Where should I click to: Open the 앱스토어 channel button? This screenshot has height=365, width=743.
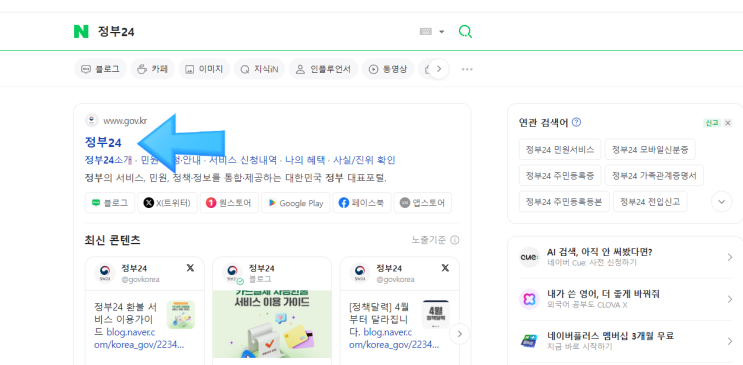tap(423, 203)
